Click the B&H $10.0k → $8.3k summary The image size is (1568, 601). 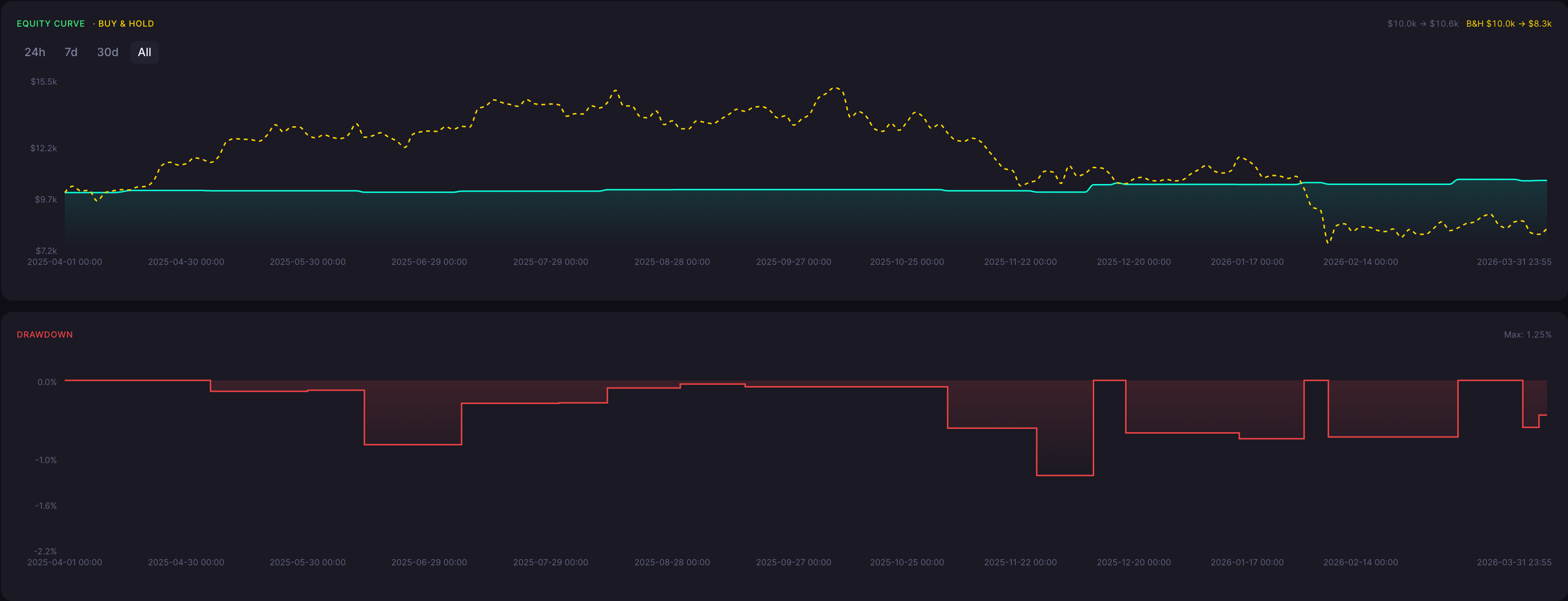(1509, 24)
